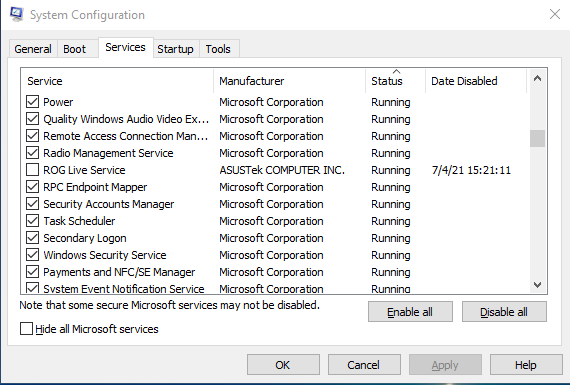Select the Services tab
This screenshot has height=385, width=570.
125,47
